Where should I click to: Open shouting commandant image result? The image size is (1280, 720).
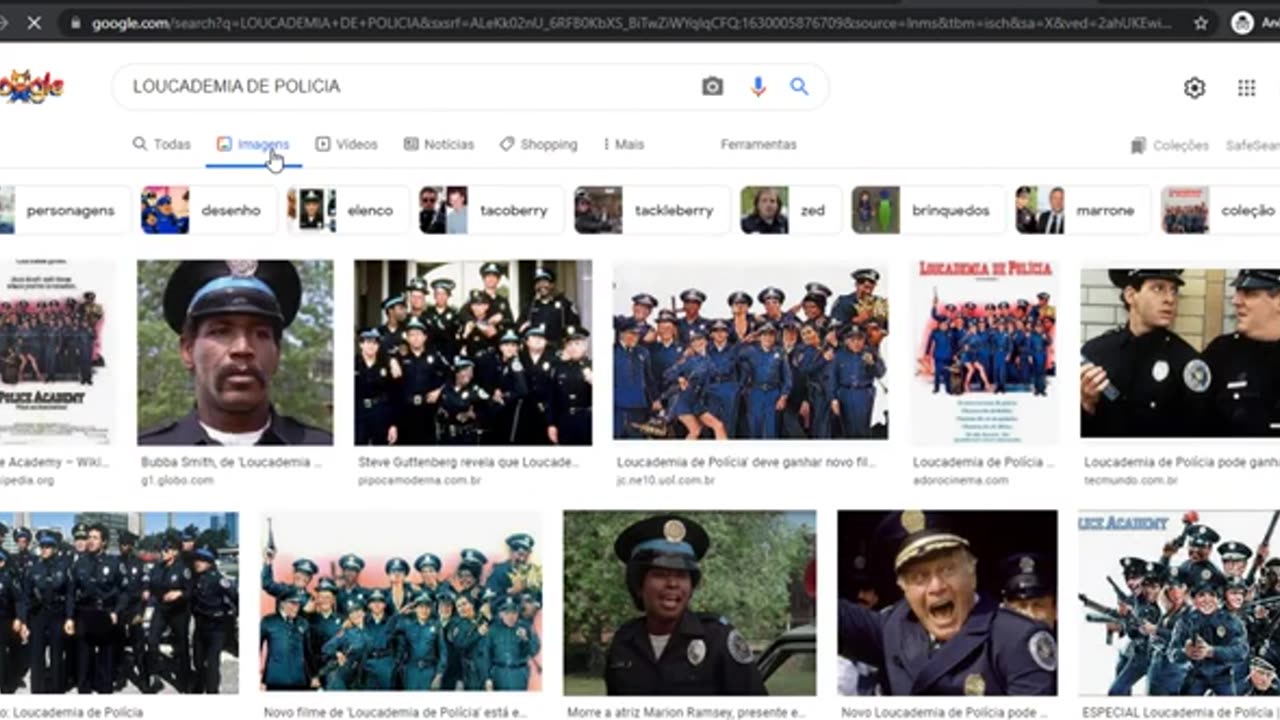pos(947,603)
